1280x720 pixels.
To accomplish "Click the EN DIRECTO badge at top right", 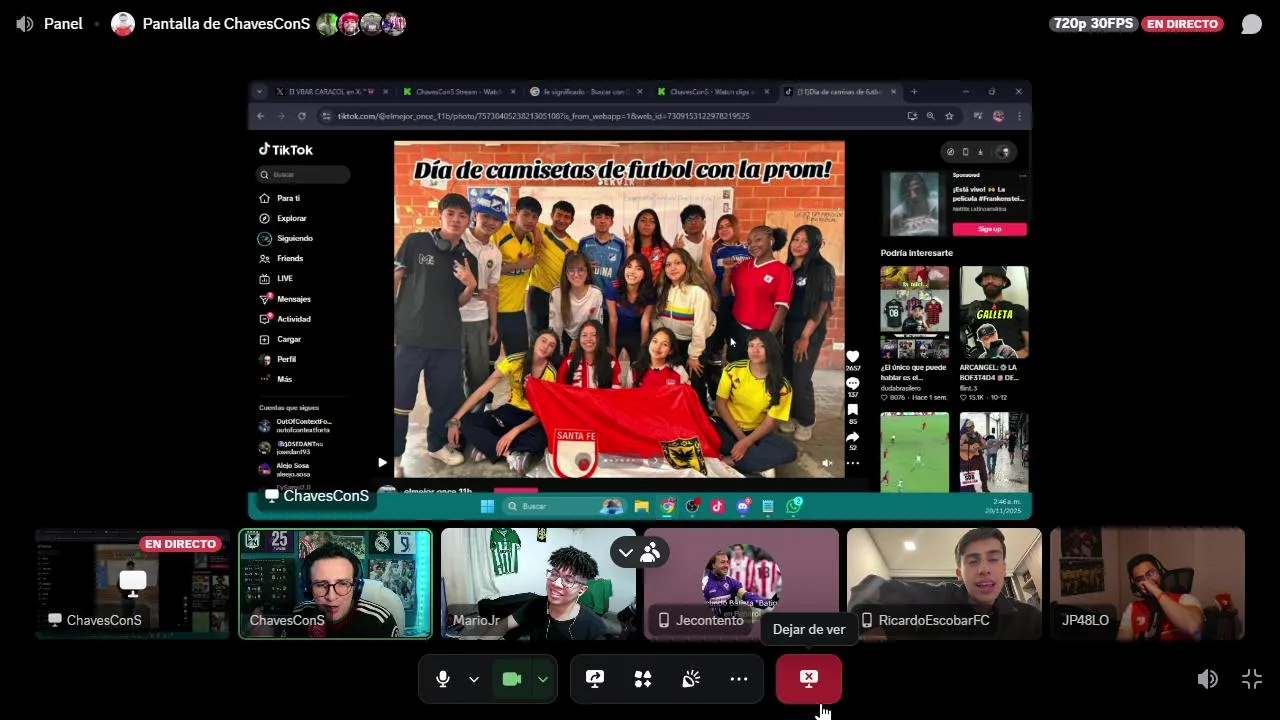I will pos(1183,24).
